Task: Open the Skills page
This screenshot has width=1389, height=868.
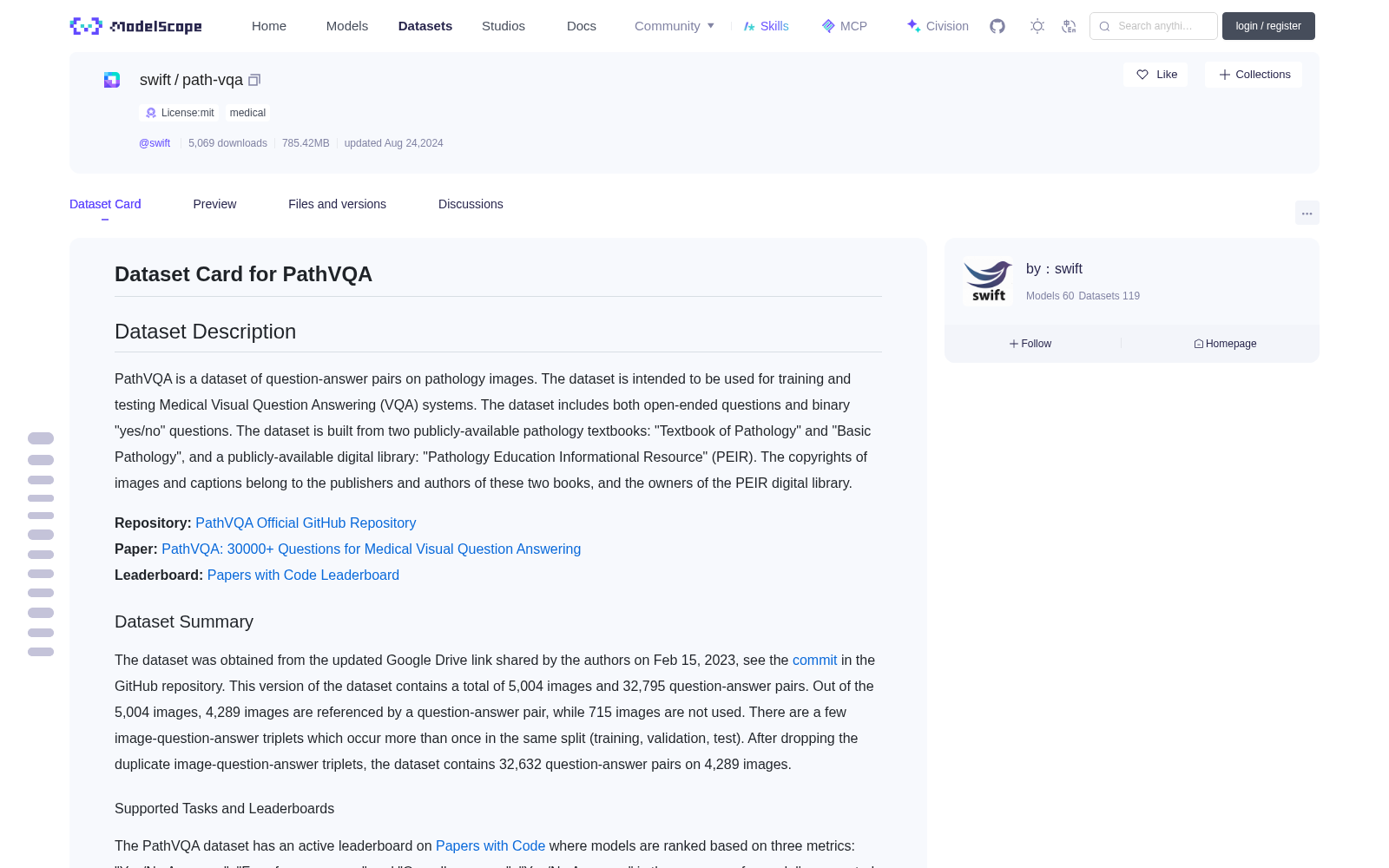Action: click(766, 26)
